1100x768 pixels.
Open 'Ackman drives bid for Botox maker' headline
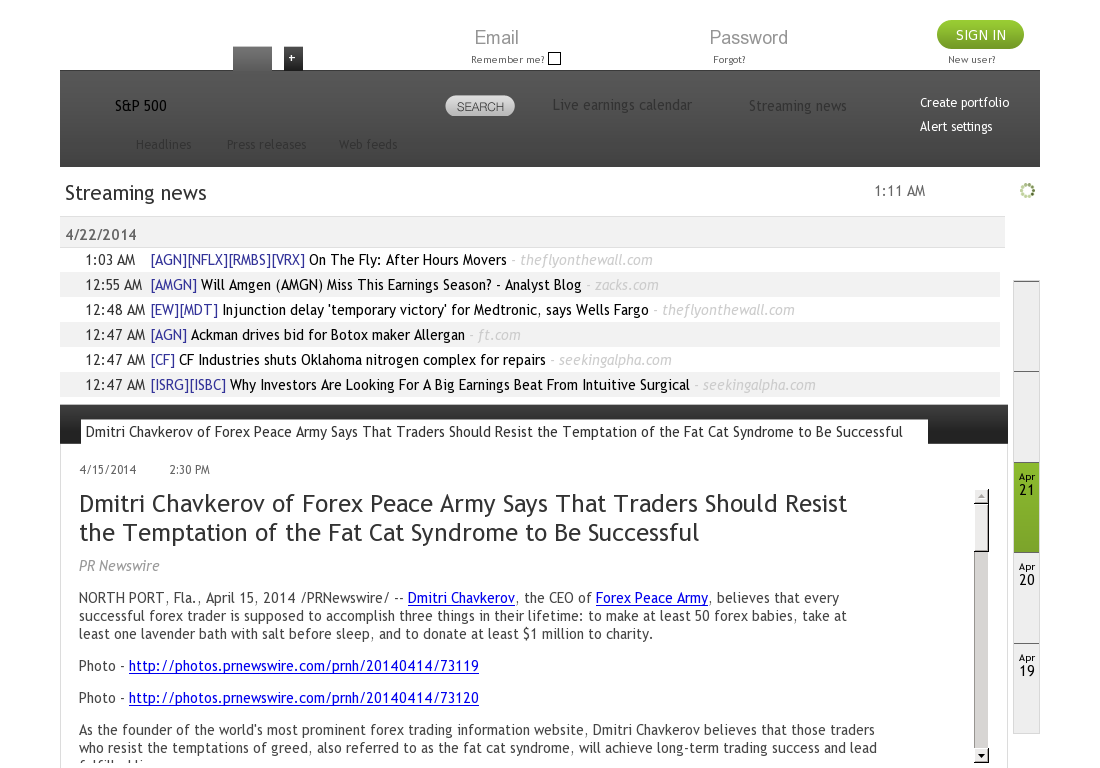[x=328, y=335]
